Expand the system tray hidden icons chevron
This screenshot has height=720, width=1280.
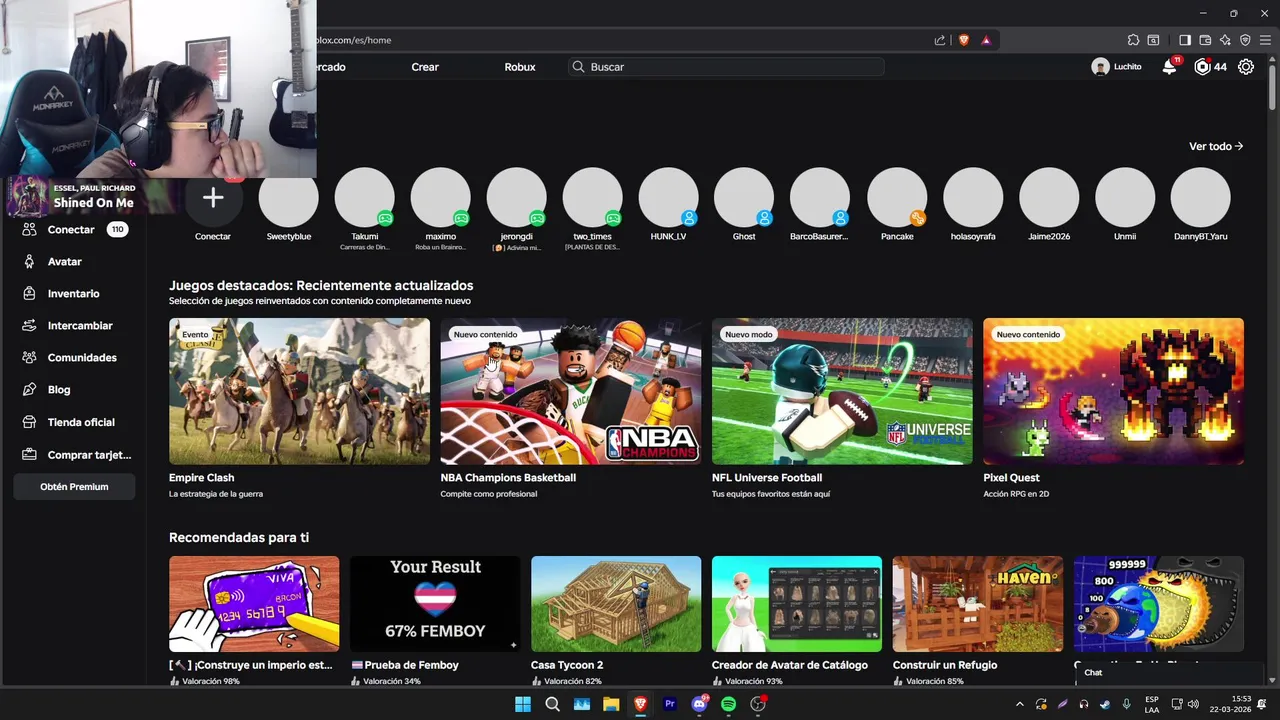pyautogui.click(x=1020, y=704)
